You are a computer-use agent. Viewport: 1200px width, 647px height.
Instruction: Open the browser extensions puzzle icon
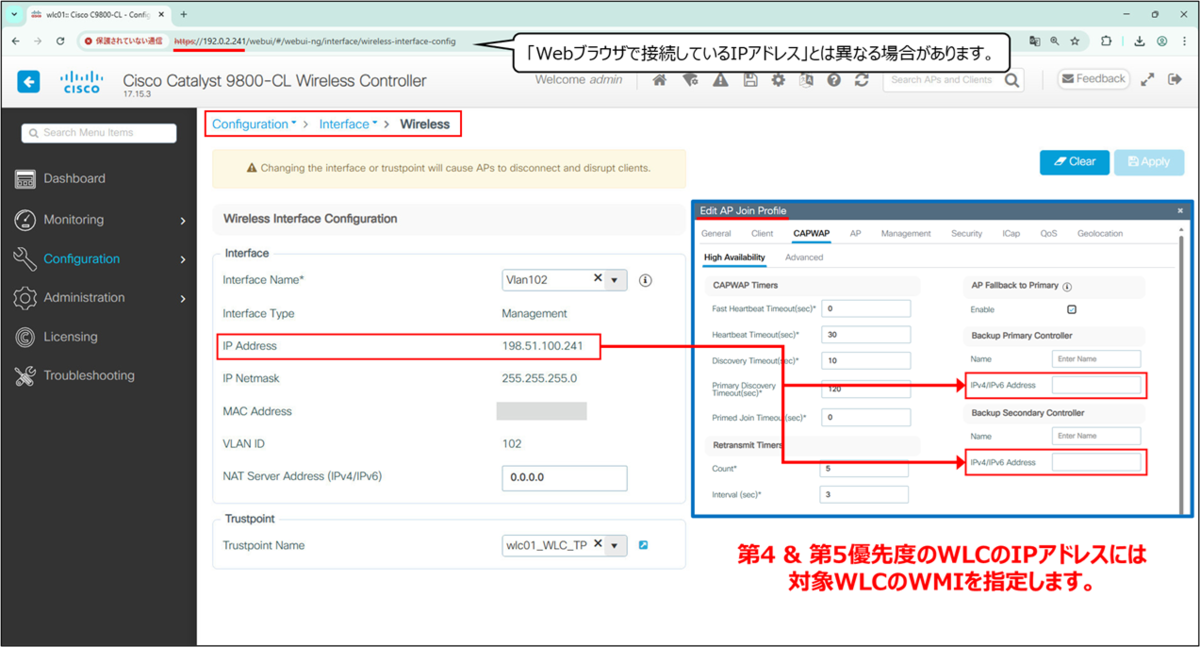(x=1106, y=41)
